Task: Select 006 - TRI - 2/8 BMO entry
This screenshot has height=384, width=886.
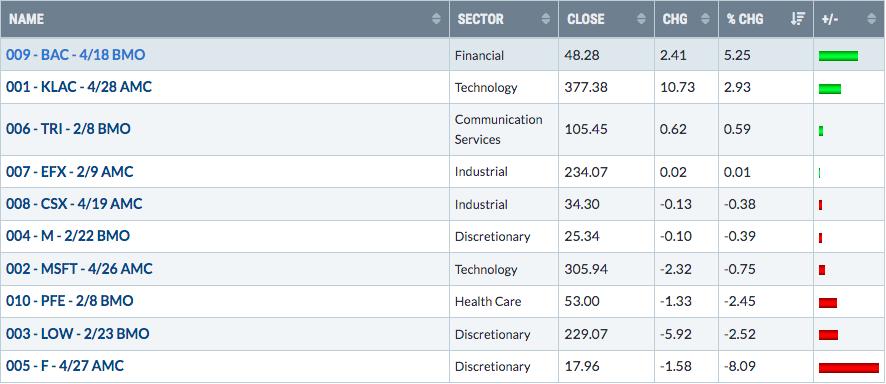Action: coord(68,129)
